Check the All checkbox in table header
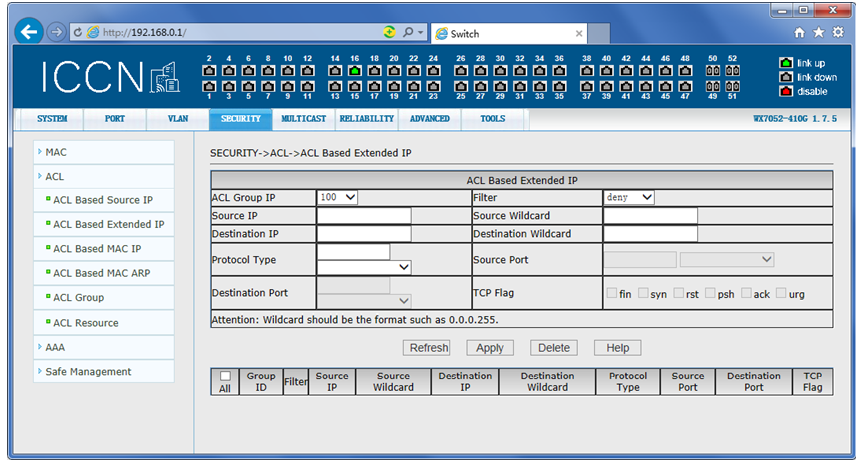 tap(225, 376)
